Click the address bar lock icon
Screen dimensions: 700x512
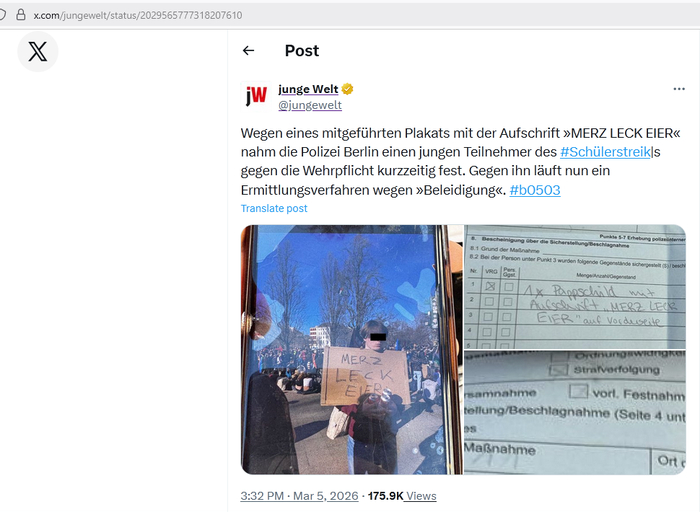click(x=21, y=15)
